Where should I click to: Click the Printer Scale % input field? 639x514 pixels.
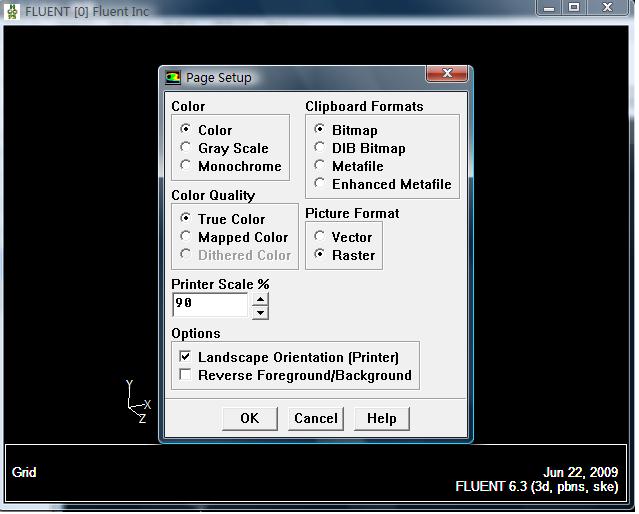210,303
